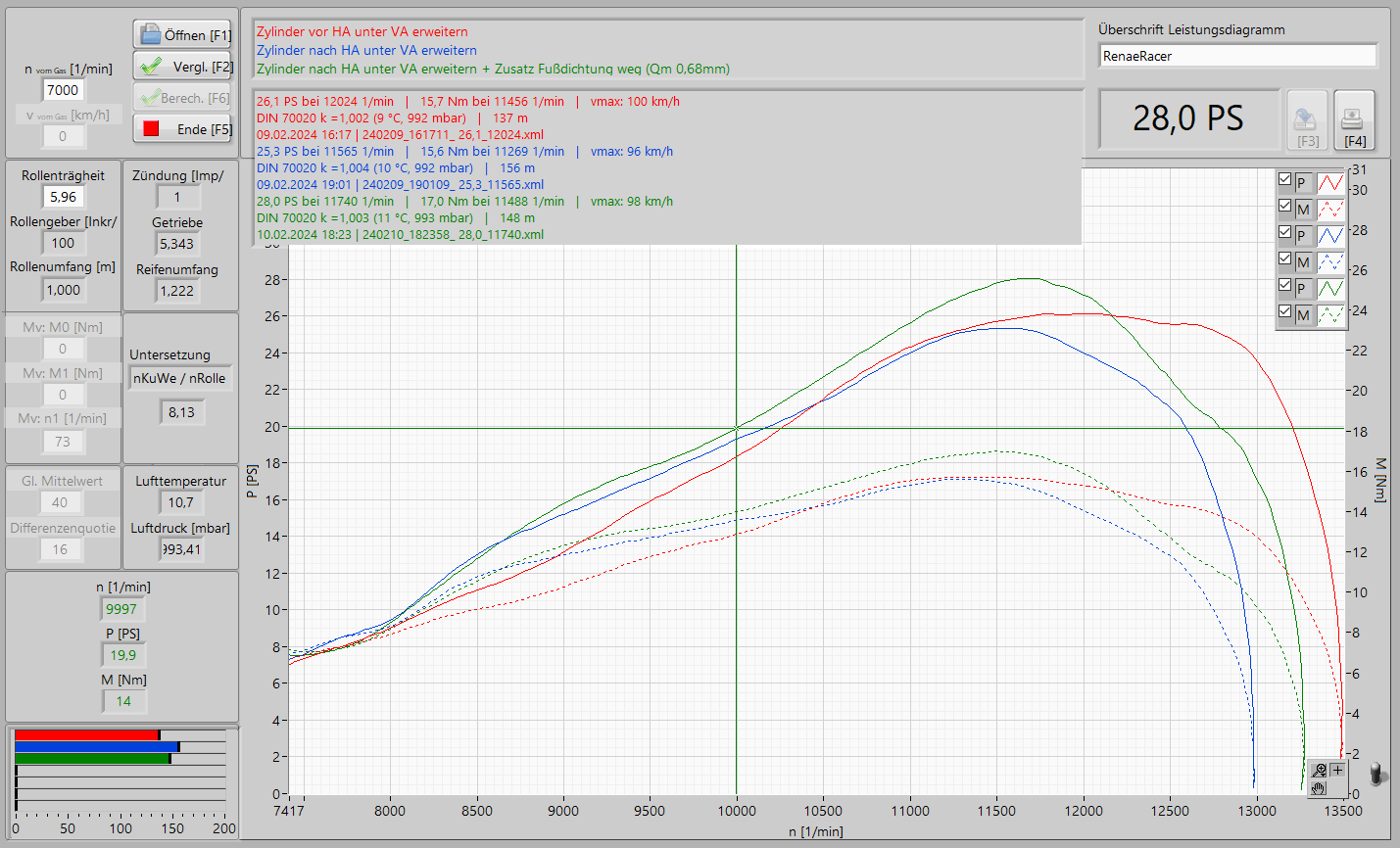Open the red M dotted curve style menu

tap(1330, 209)
